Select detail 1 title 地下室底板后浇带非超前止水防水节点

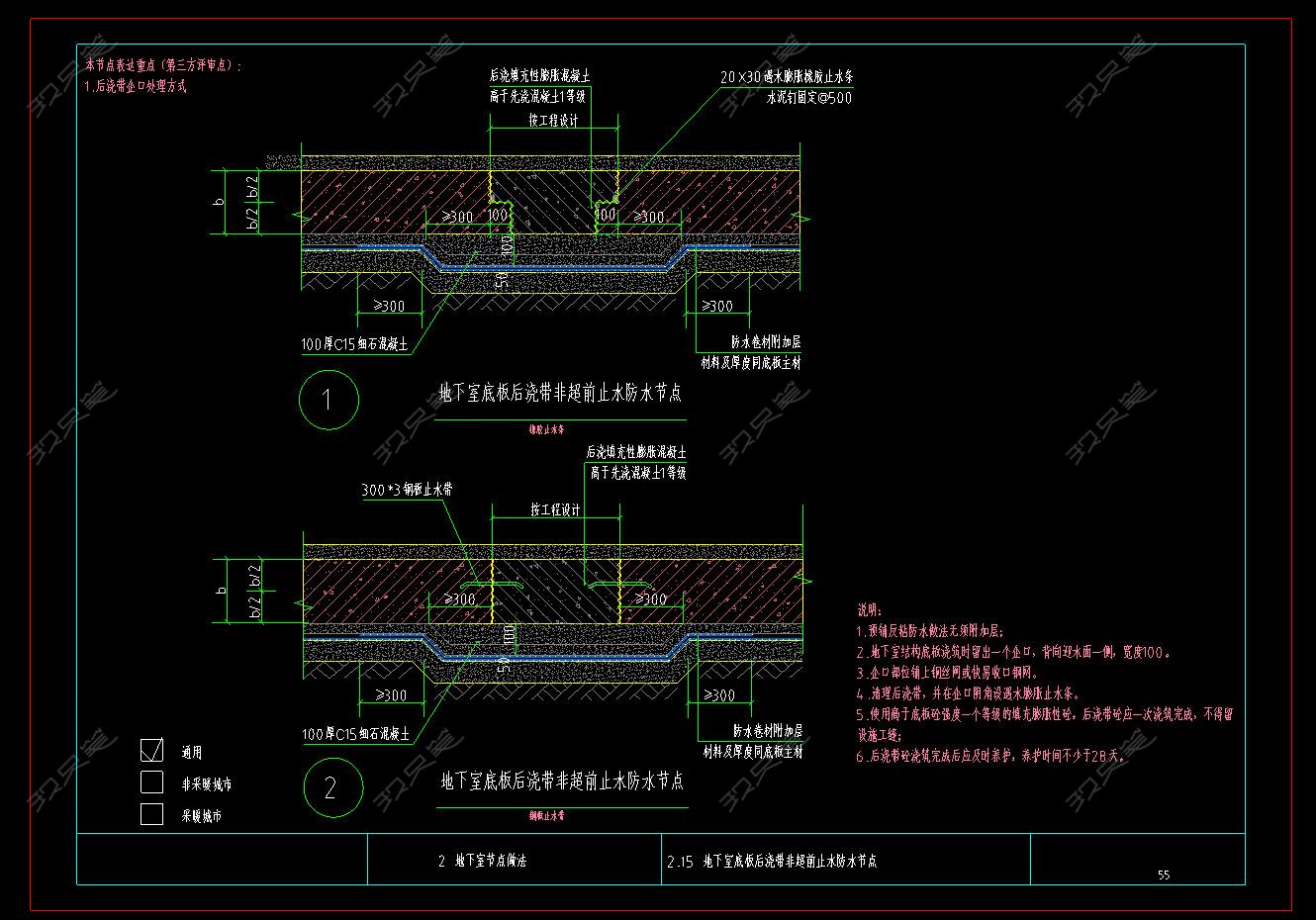click(560, 394)
